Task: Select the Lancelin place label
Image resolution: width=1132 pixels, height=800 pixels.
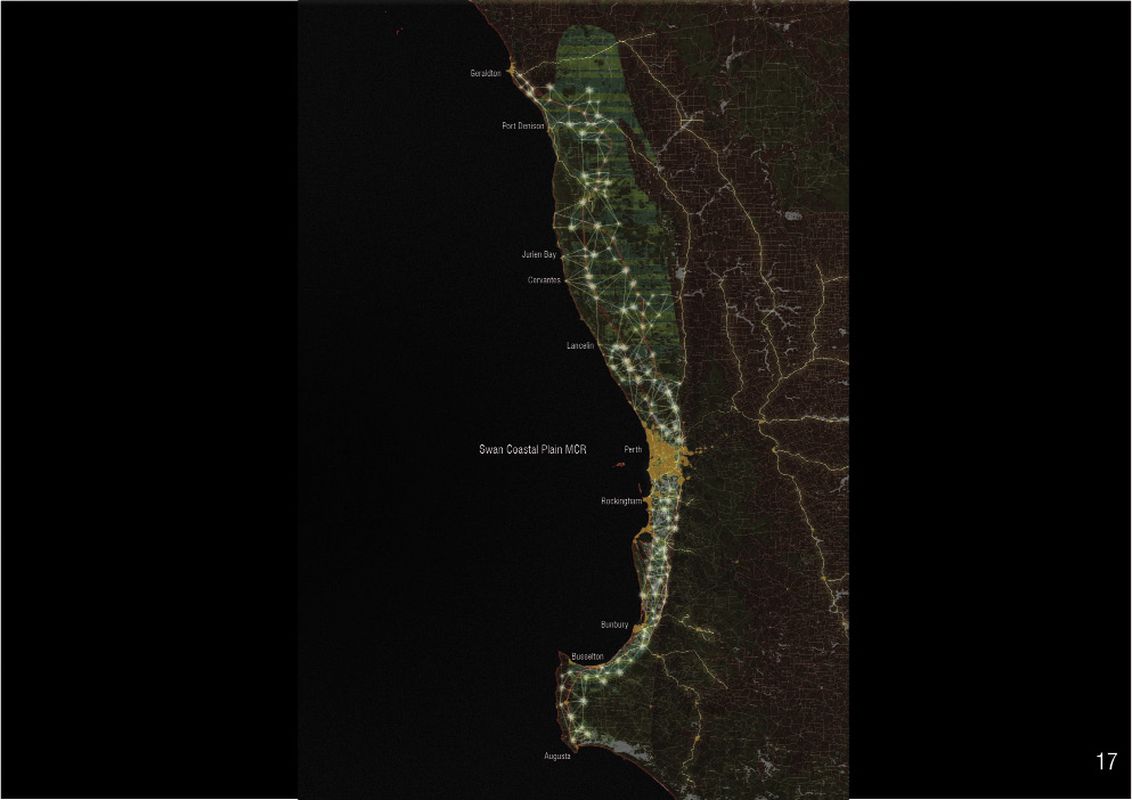Action: pos(578,347)
